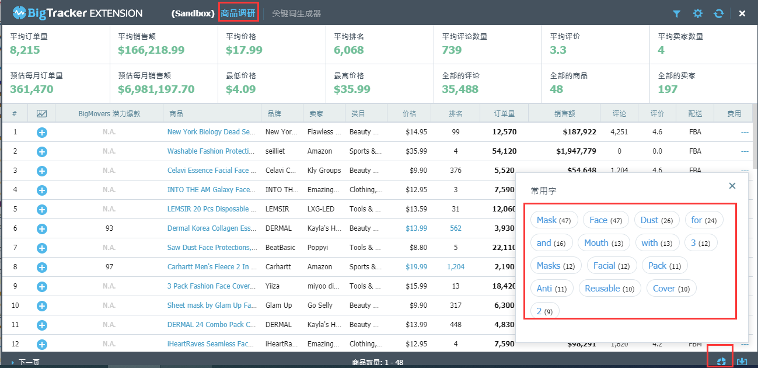758x368 pixels.
Task: Sort table by 订单量 column header
Action: [504, 114]
